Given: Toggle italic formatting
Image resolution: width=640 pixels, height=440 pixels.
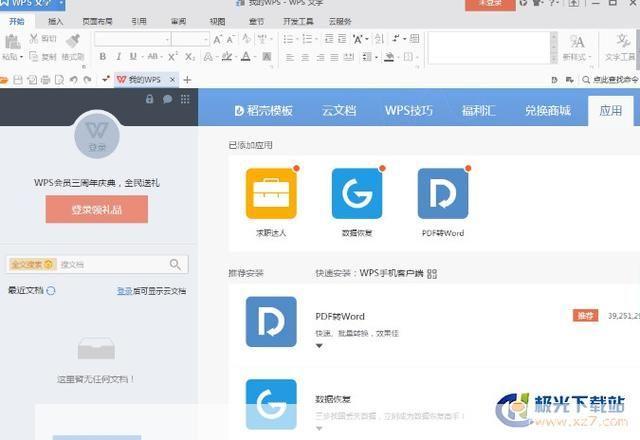Looking at the screenshot, I should coord(118,56).
